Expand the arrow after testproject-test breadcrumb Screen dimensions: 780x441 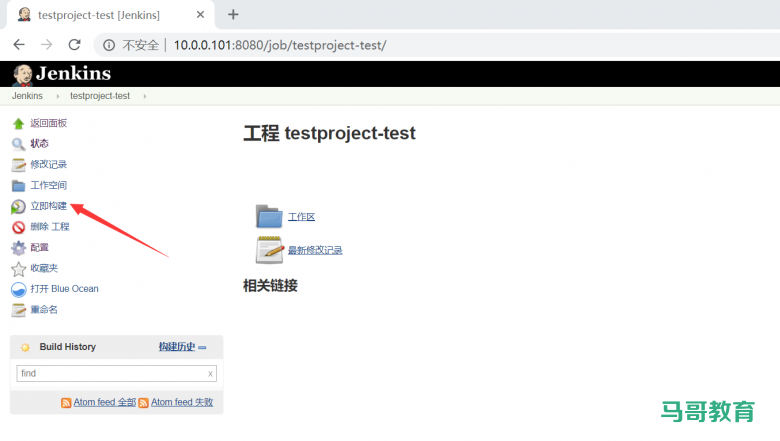click(145, 96)
